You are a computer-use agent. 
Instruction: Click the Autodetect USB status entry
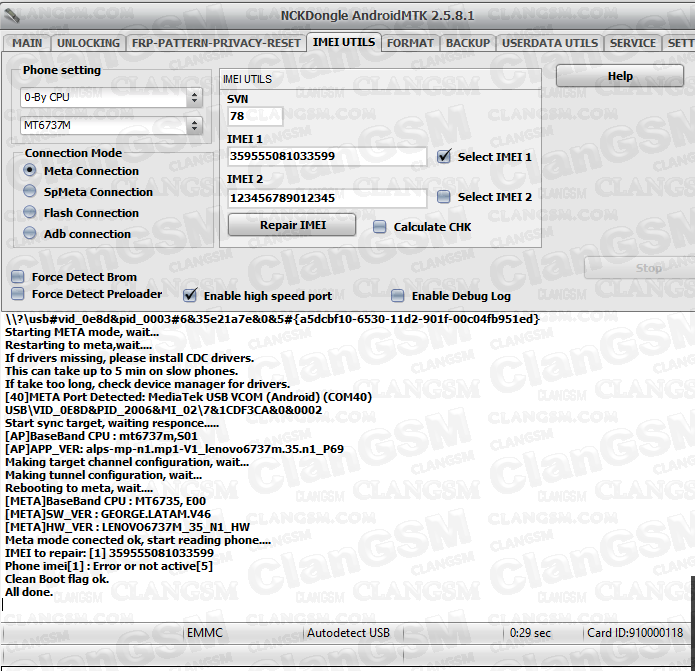348,633
